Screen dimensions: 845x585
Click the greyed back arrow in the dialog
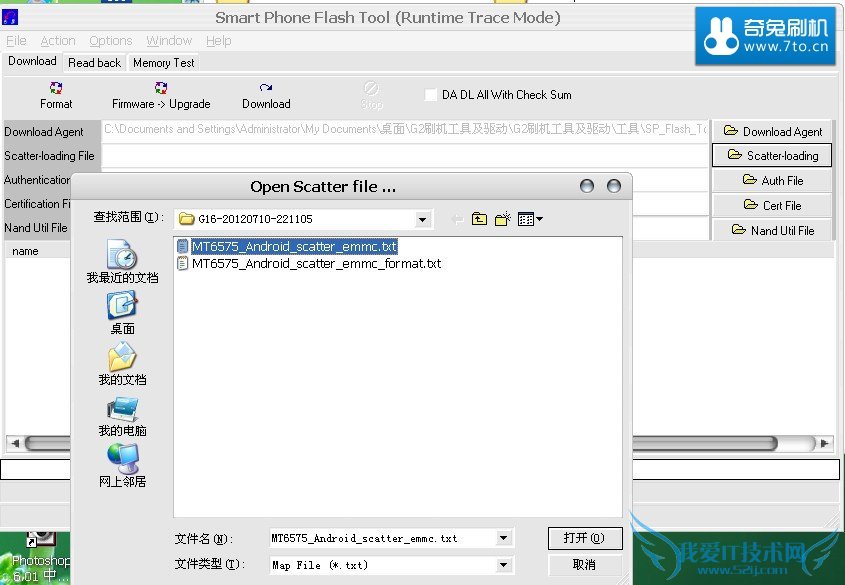[x=457, y=219]
